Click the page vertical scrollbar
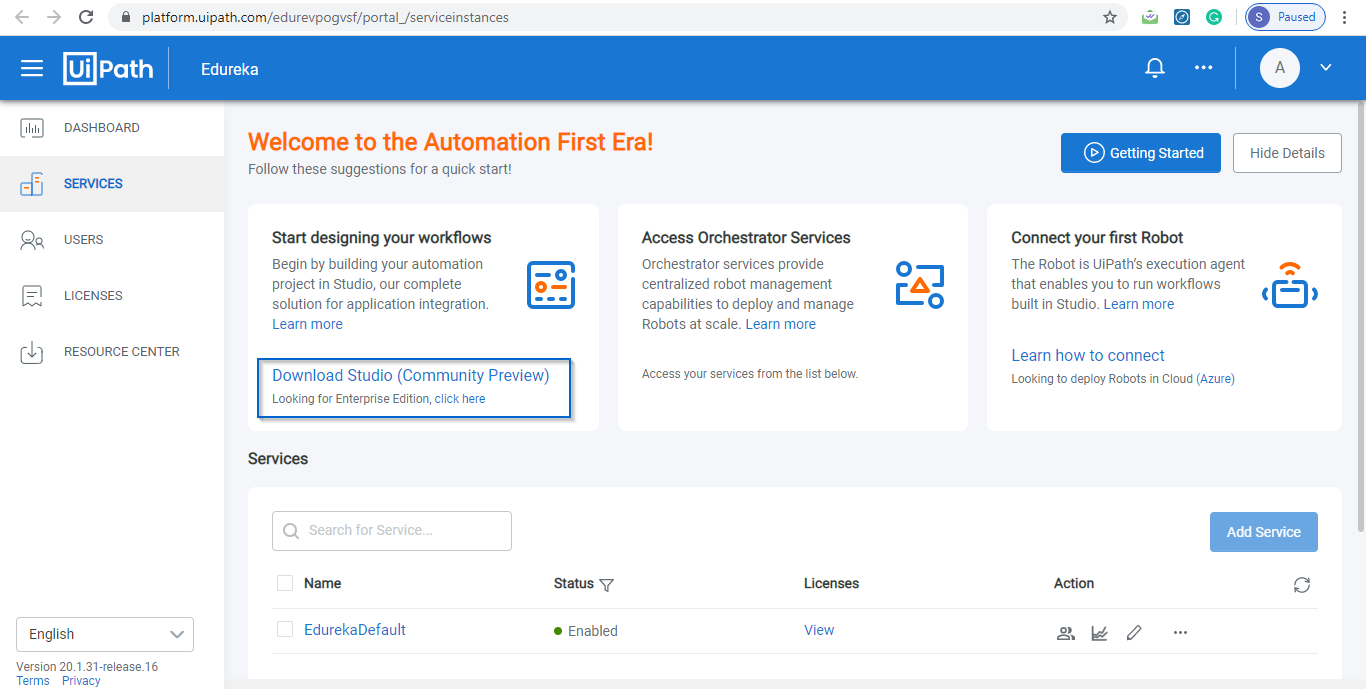The image size is (1366, 689). [1359, 317]
